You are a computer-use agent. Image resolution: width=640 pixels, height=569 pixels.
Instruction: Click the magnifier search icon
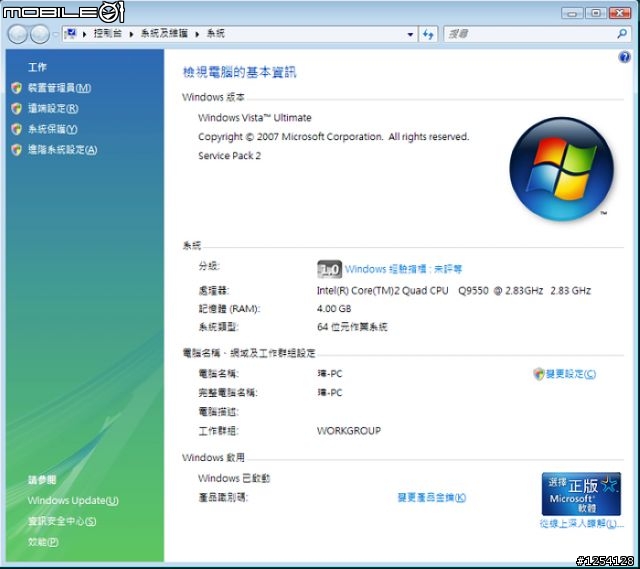pos(622,34)
